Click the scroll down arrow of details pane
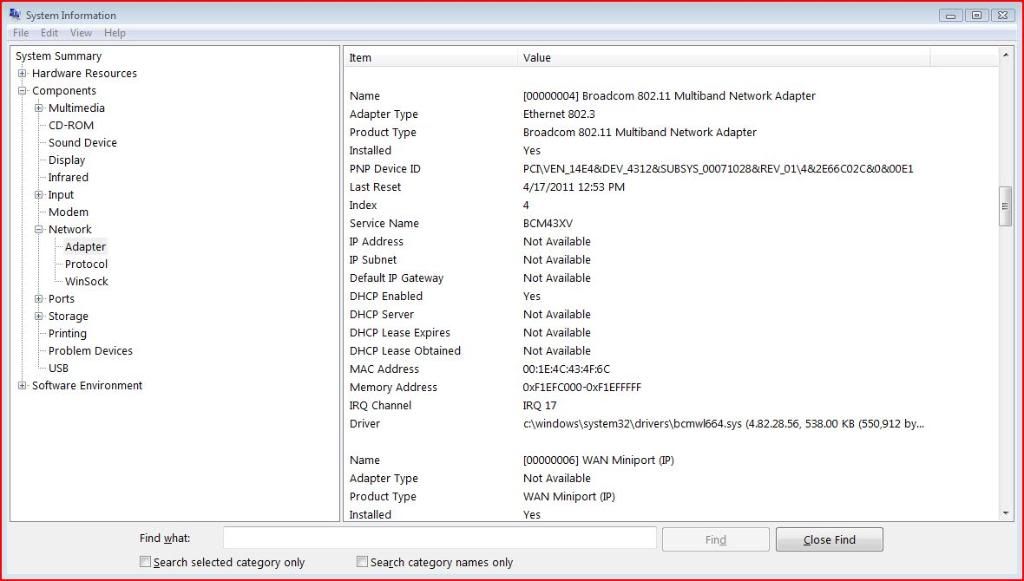Viewport: 1024px width, 581px height. pos(1006,513)
